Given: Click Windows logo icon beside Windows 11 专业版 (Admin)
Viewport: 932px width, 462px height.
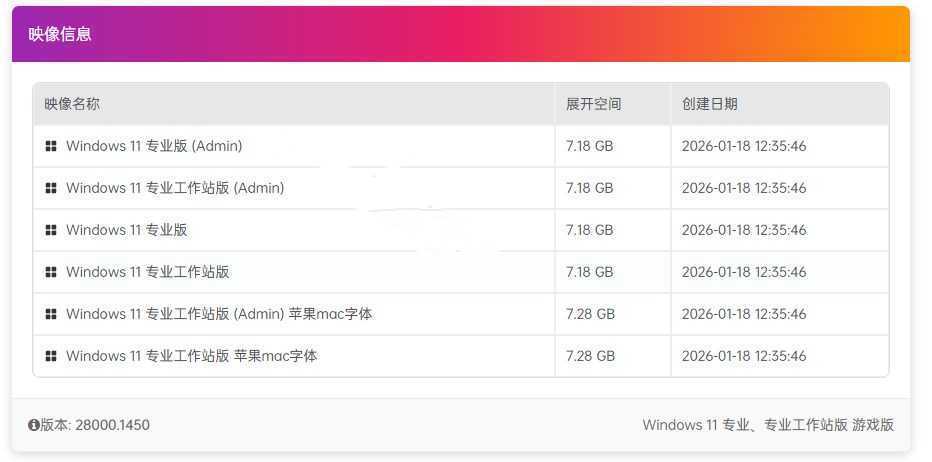Looking at the screenshot, I should coord(51,146).
